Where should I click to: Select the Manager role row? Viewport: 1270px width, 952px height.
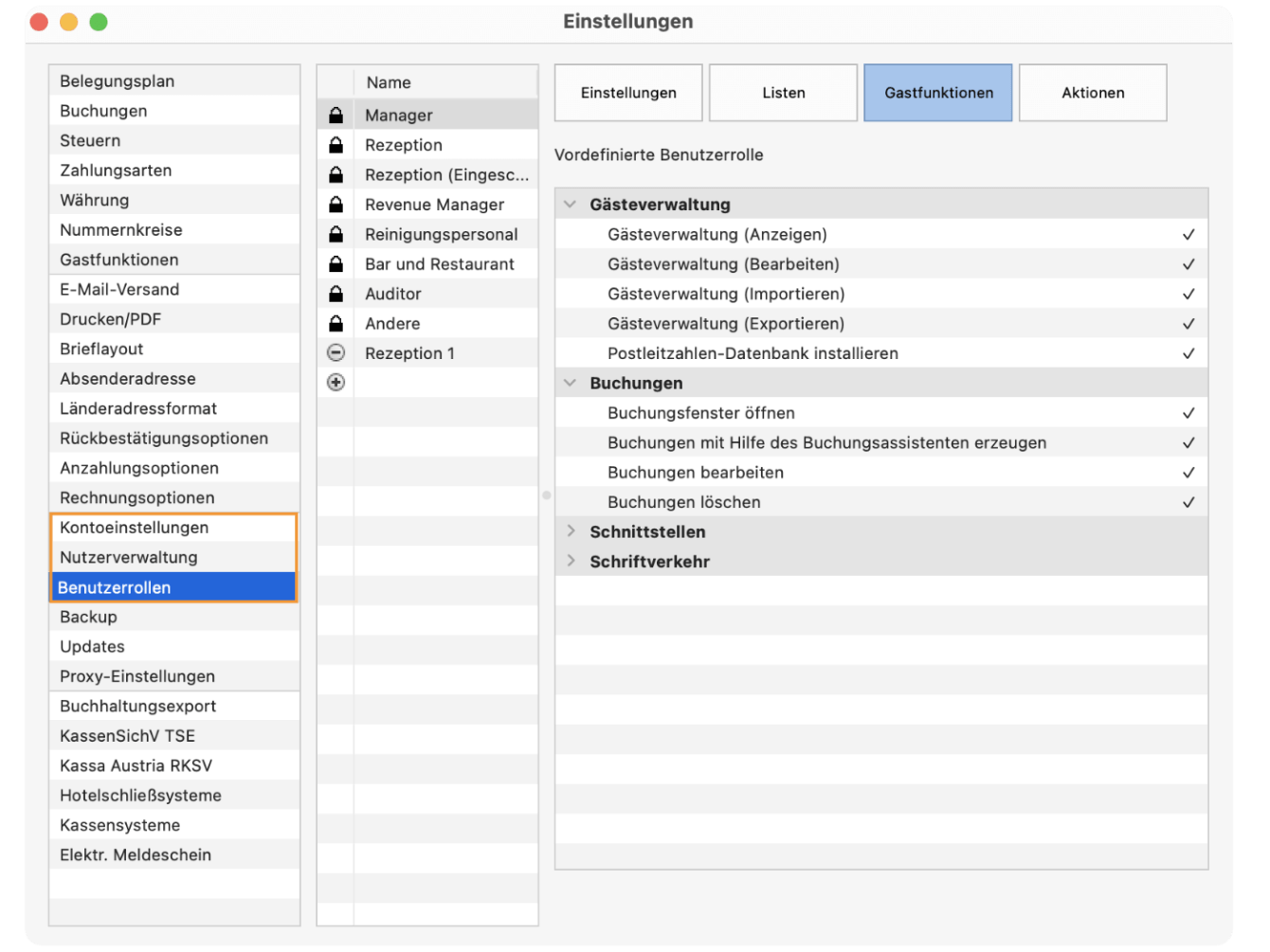click(427, 116)
